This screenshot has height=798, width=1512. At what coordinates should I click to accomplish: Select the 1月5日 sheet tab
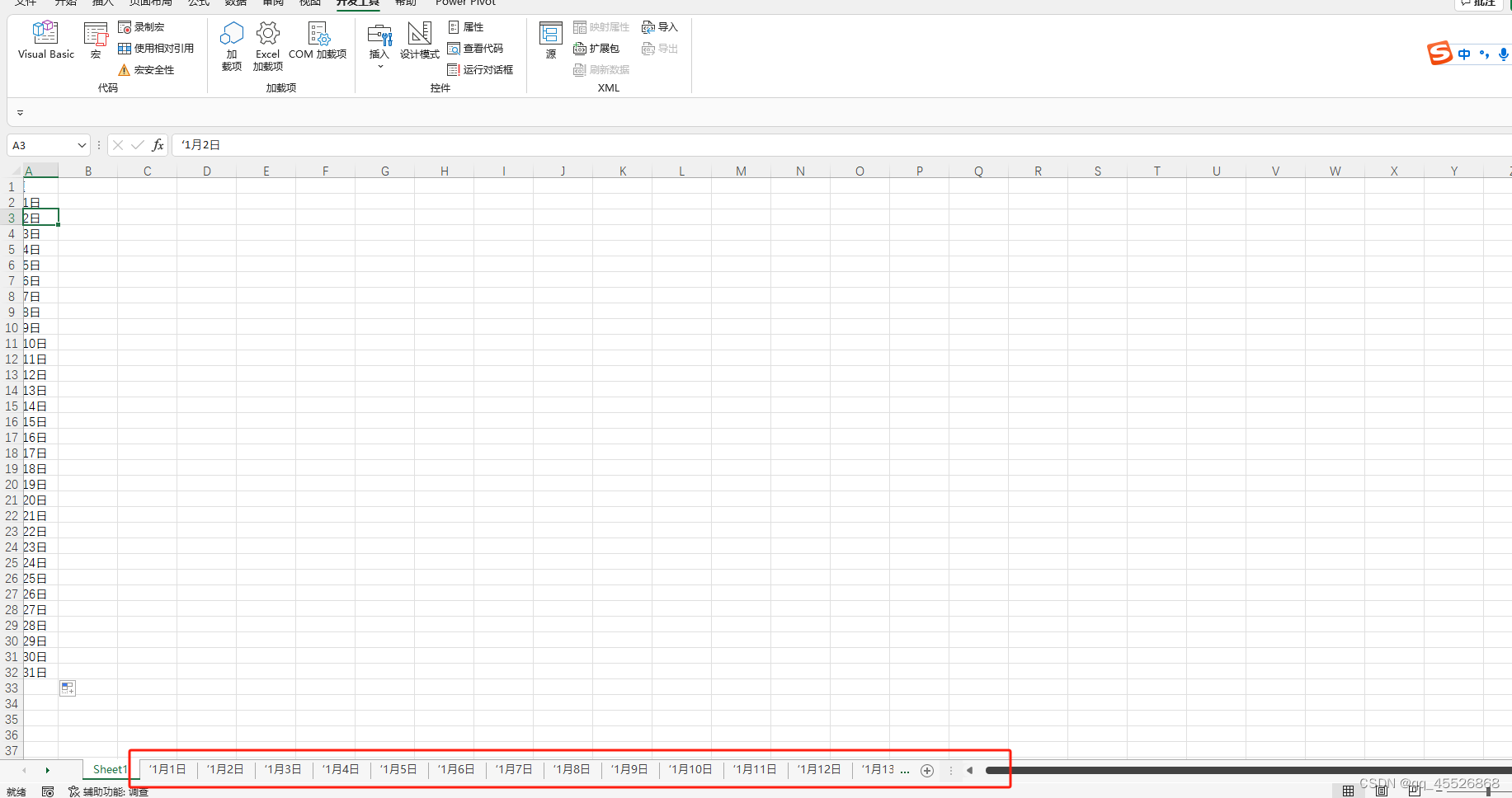coord(398,769)
